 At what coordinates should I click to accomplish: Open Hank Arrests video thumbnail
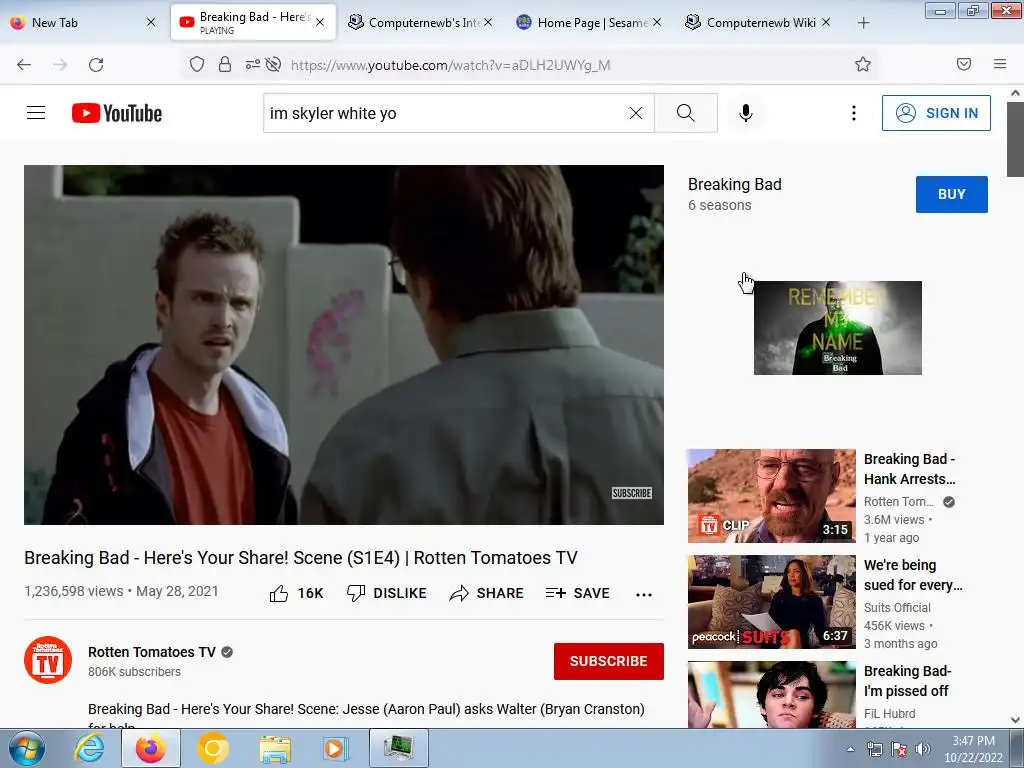coord(771,496)
